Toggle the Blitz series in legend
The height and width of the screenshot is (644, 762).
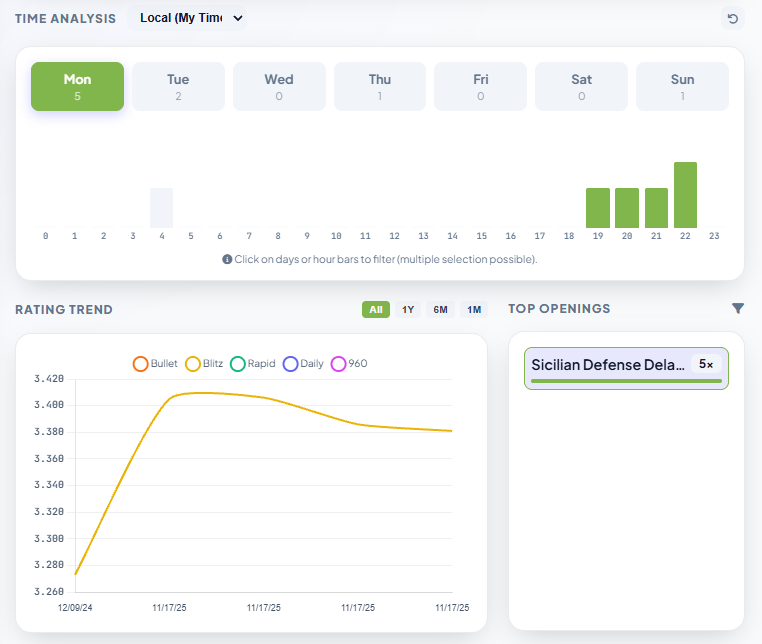tap(204, 363)
